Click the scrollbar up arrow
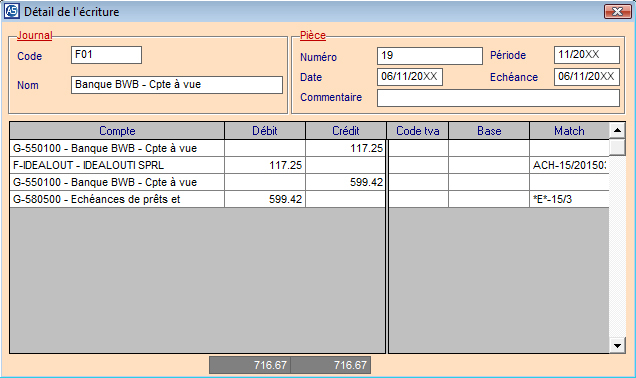 [x=617, y=130]
